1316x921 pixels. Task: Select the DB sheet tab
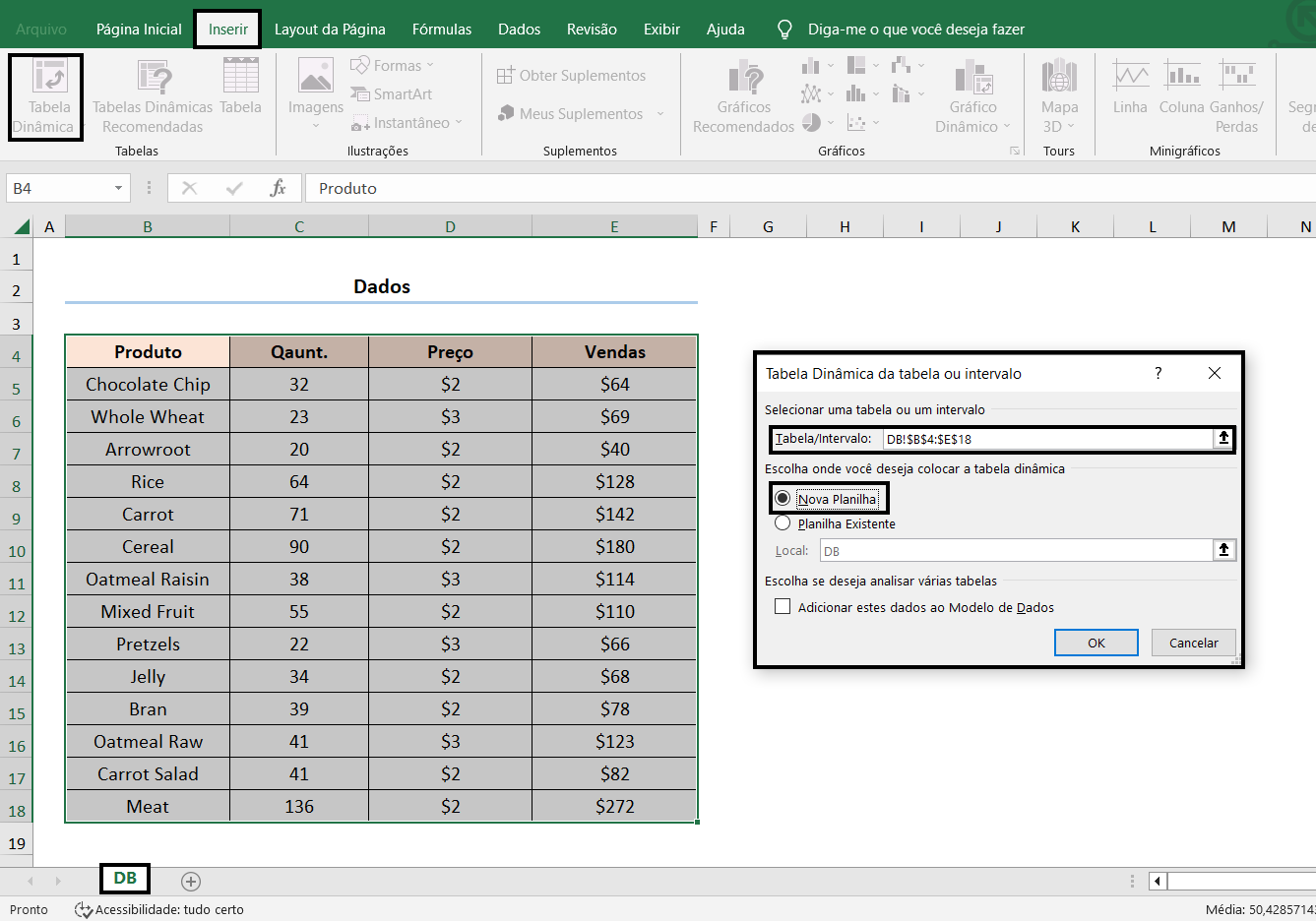pyautogui.click(x=124, y=879)
